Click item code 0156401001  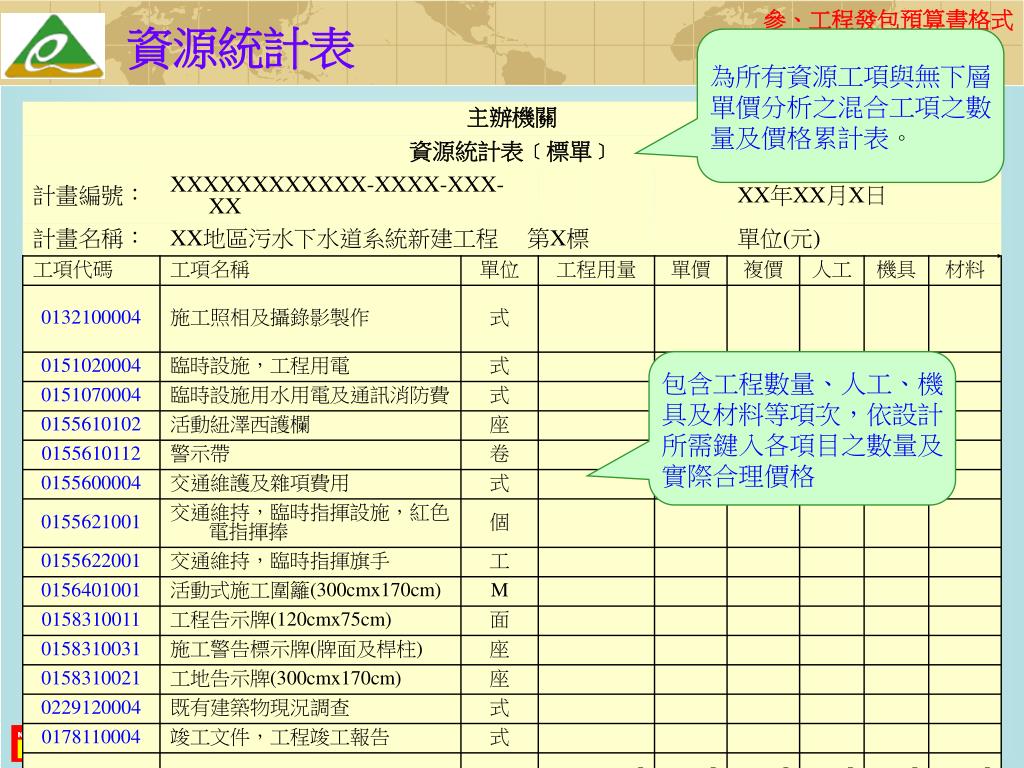(91, 590)
